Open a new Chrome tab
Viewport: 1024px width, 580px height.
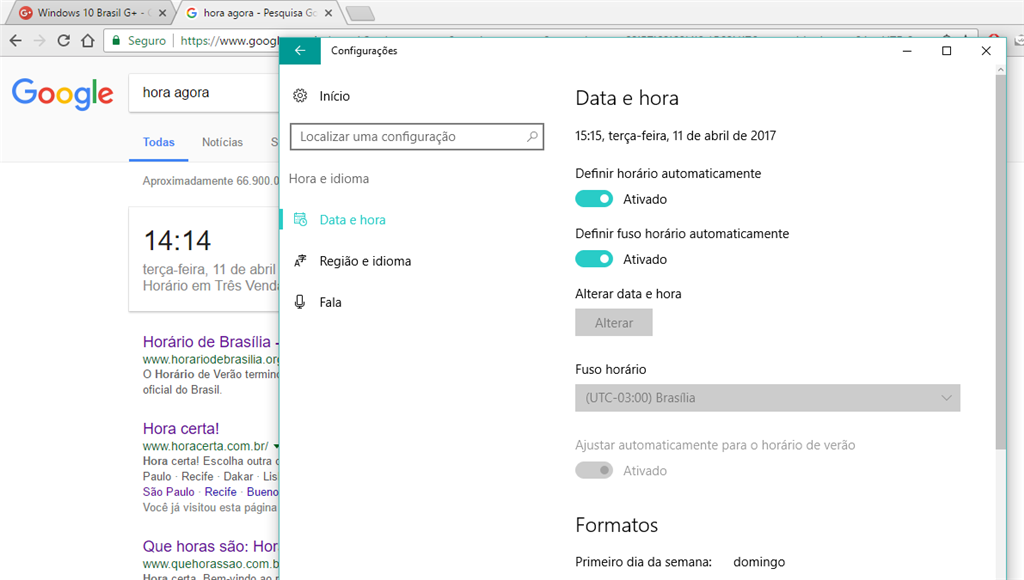tap(359, 13)
